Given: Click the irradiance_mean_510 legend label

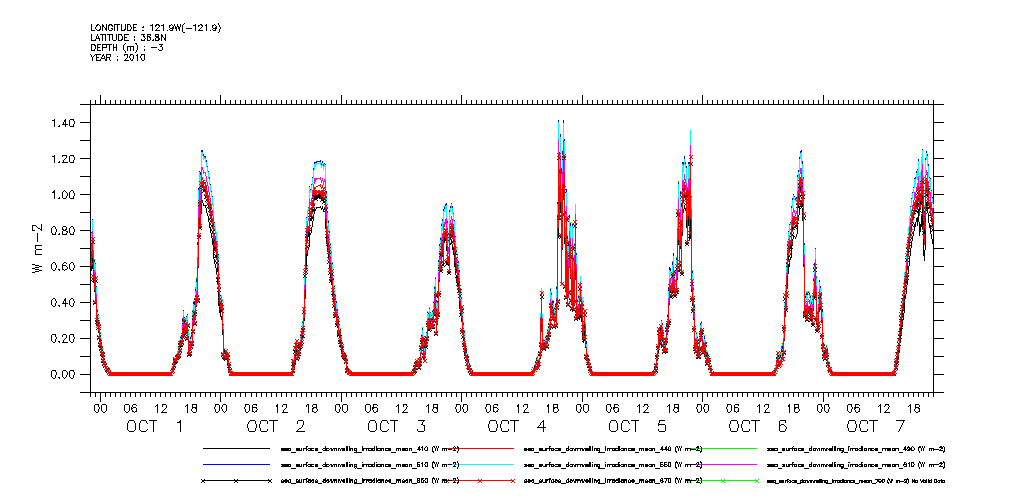Looking at the screenshot, I should 371,465.
